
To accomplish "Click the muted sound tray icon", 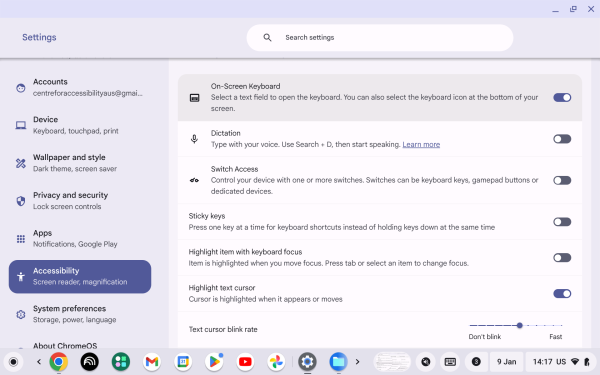I will pyautogui.click(x=426, y=362).
